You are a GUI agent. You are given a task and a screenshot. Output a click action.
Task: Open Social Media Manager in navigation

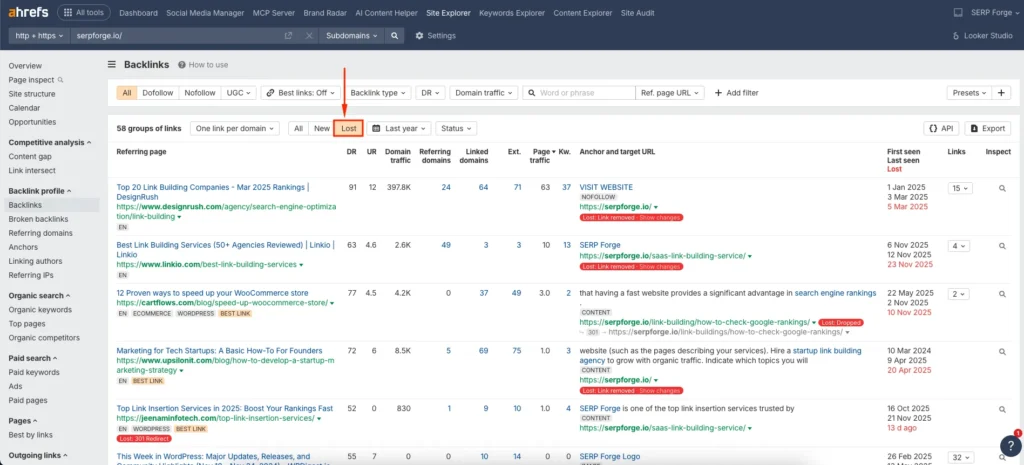tap(205, 12)
